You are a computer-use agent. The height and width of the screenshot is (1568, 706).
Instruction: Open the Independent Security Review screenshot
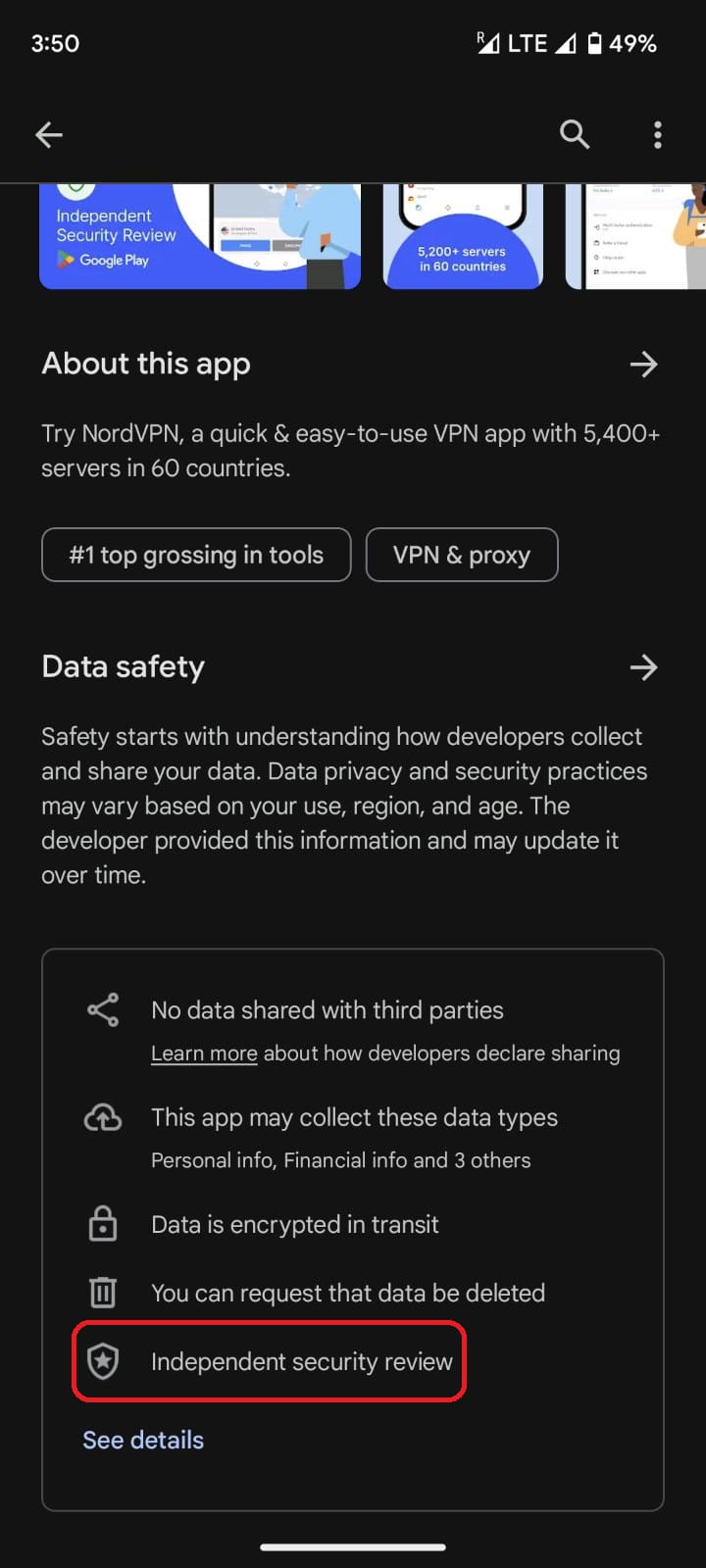(x=200, y=236)
